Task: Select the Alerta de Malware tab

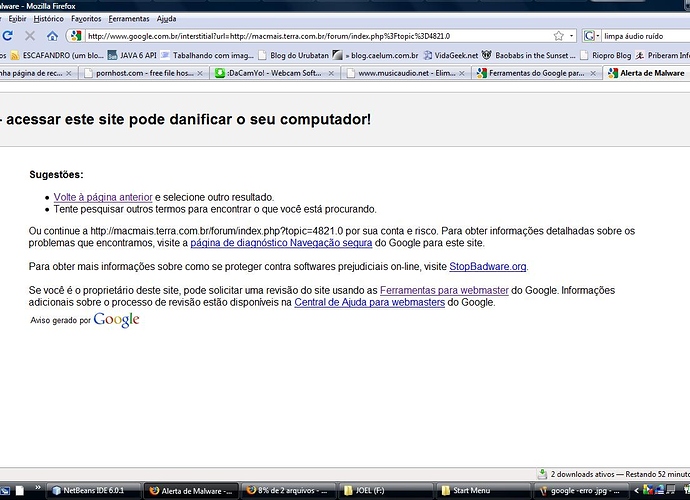Action: (647, 73)
